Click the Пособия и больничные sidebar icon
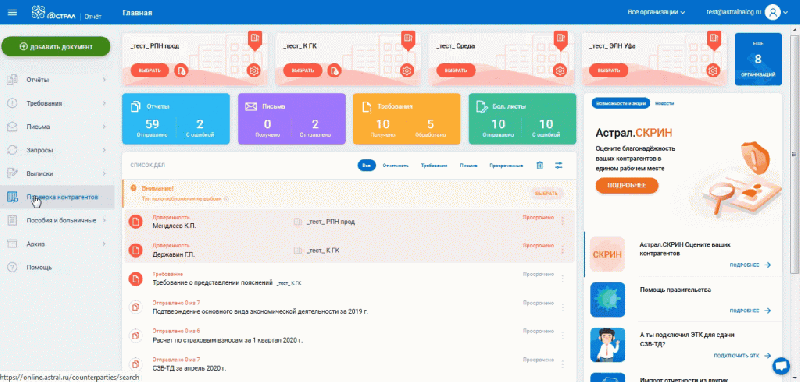Viewport: 800px width, 382px height. (13, 220)
